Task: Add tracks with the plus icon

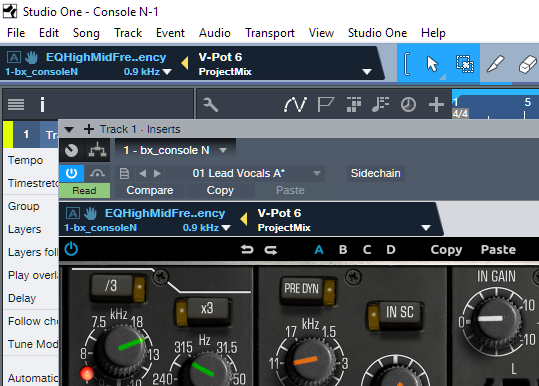Action: click(436, 104)
